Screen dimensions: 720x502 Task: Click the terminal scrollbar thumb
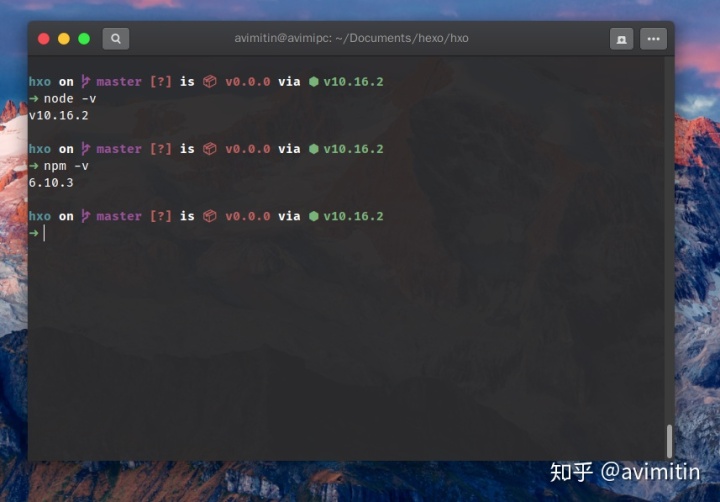coord(669,441)
